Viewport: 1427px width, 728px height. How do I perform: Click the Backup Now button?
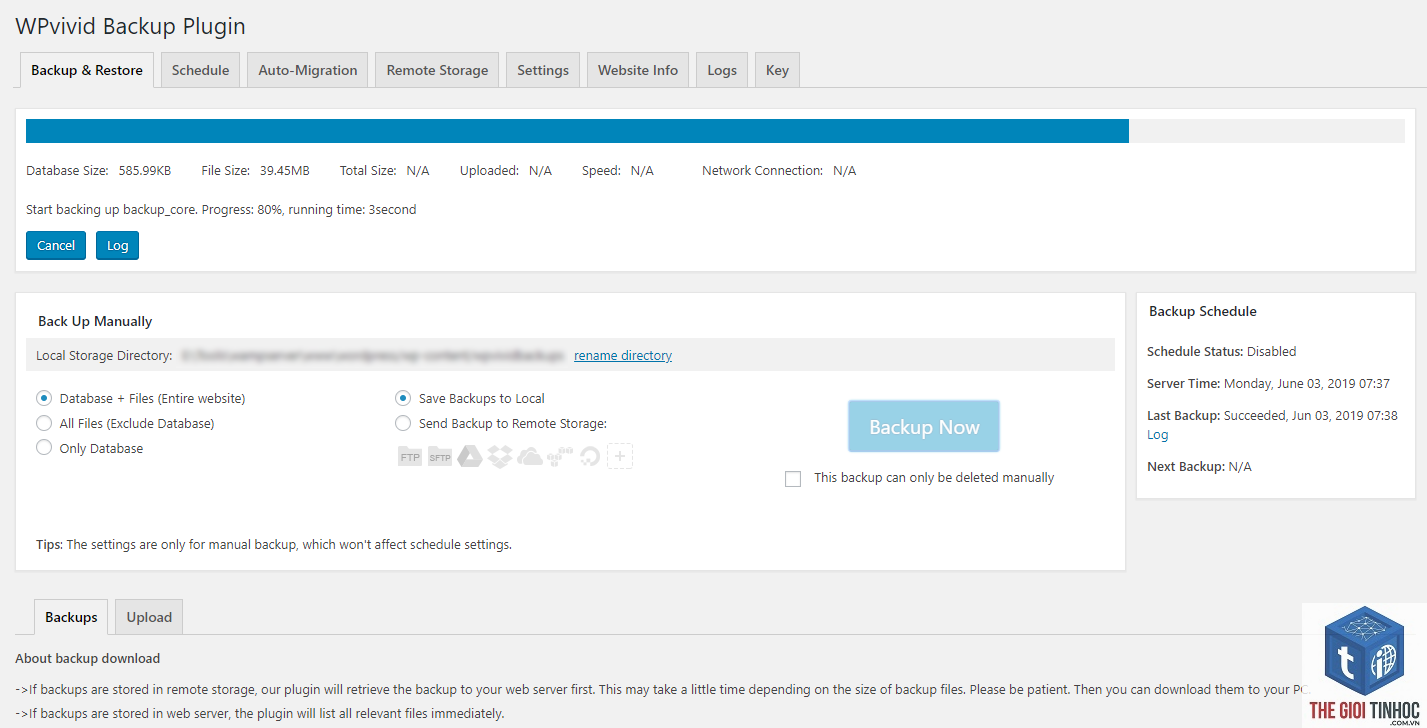point(924,427)
